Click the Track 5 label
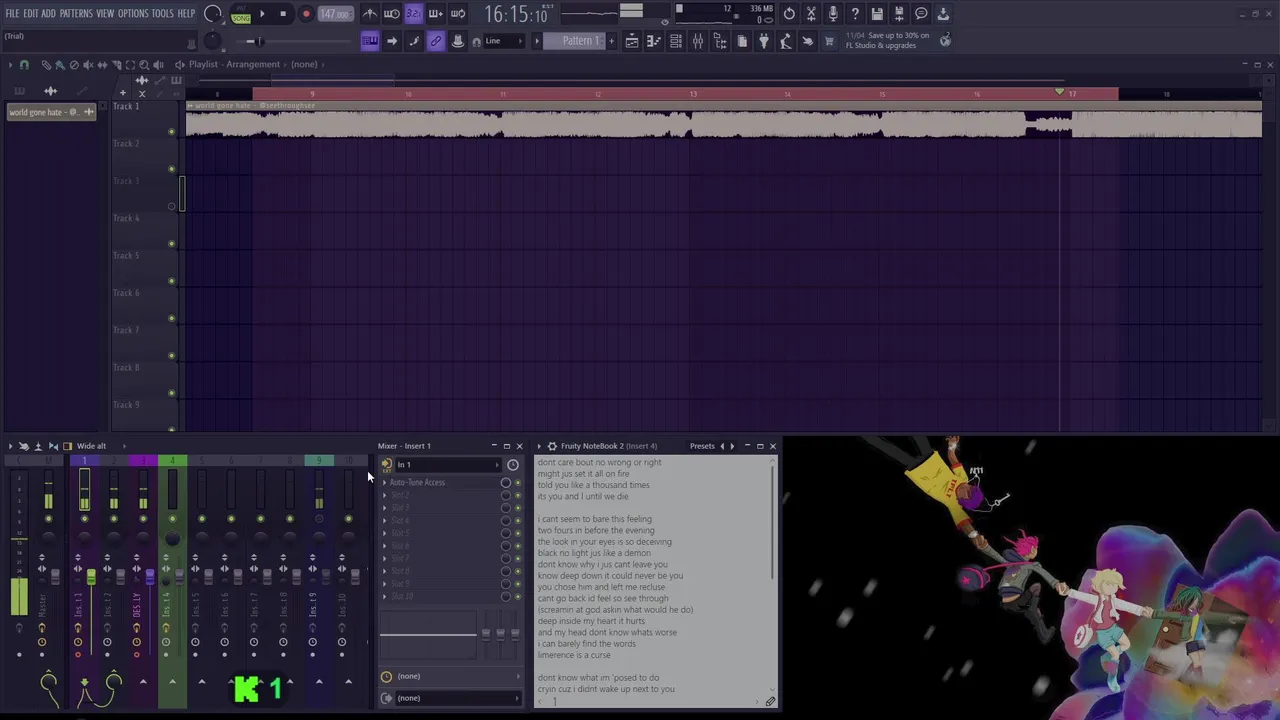 pos(126,255)
